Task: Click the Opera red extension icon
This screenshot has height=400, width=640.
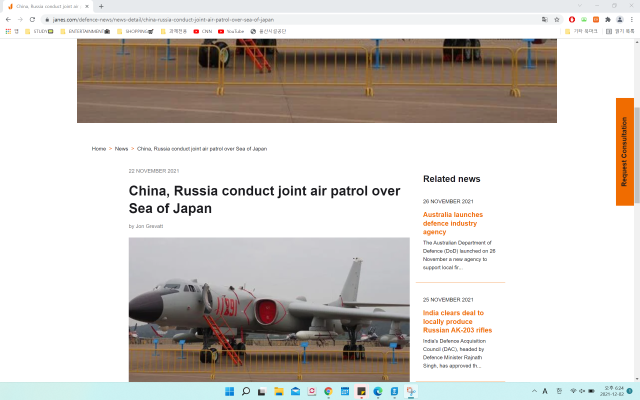Action: [x=572, y=19]
